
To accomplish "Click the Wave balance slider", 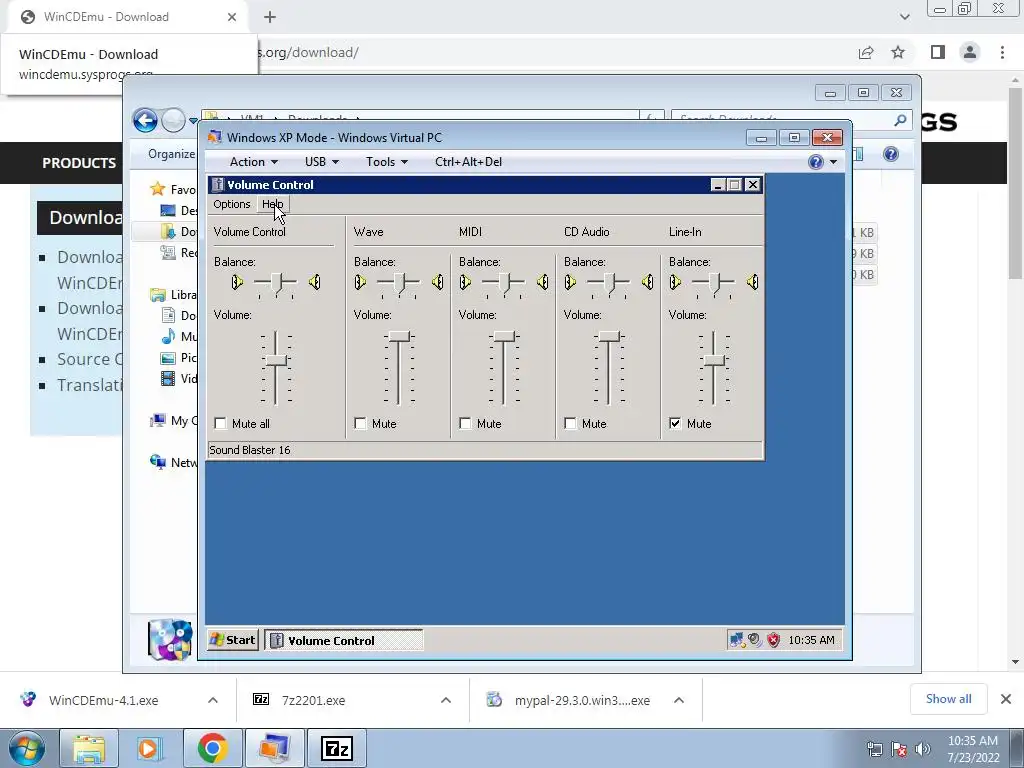I will [398, 283].
